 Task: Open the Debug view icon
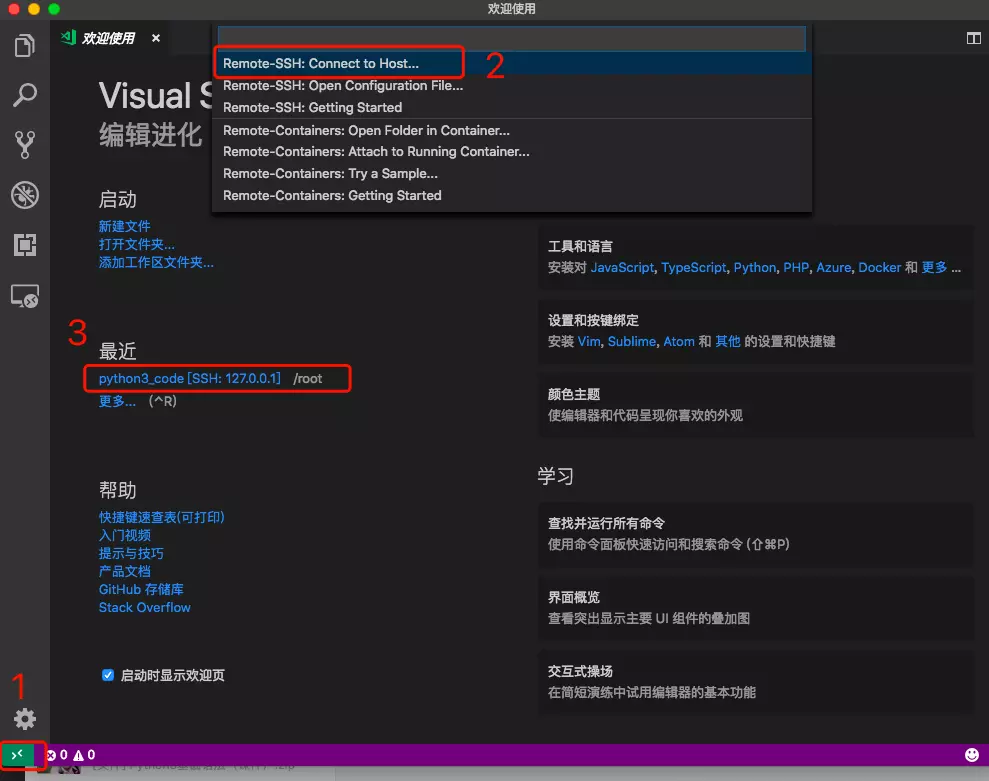pos(25,195)
